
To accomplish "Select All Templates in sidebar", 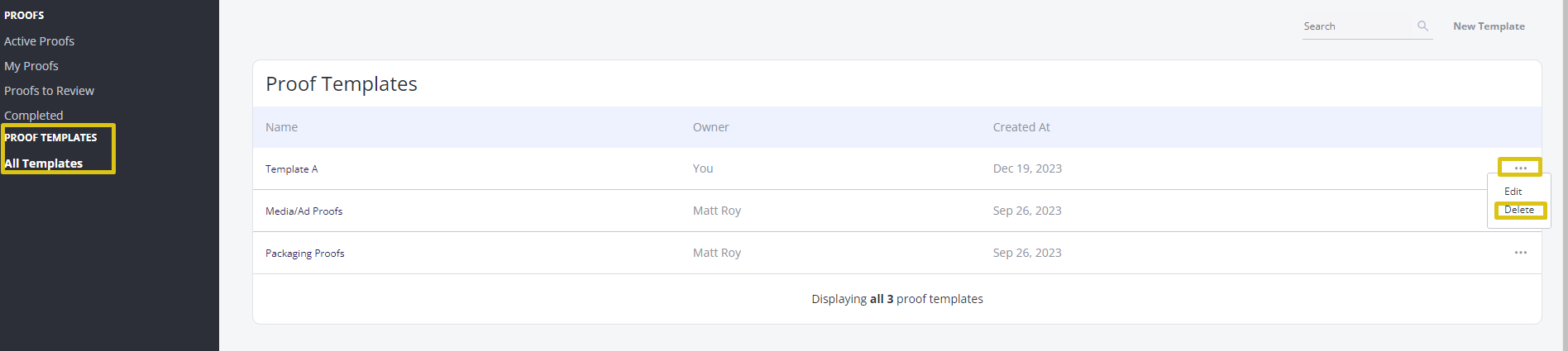I will coord(43,164).
